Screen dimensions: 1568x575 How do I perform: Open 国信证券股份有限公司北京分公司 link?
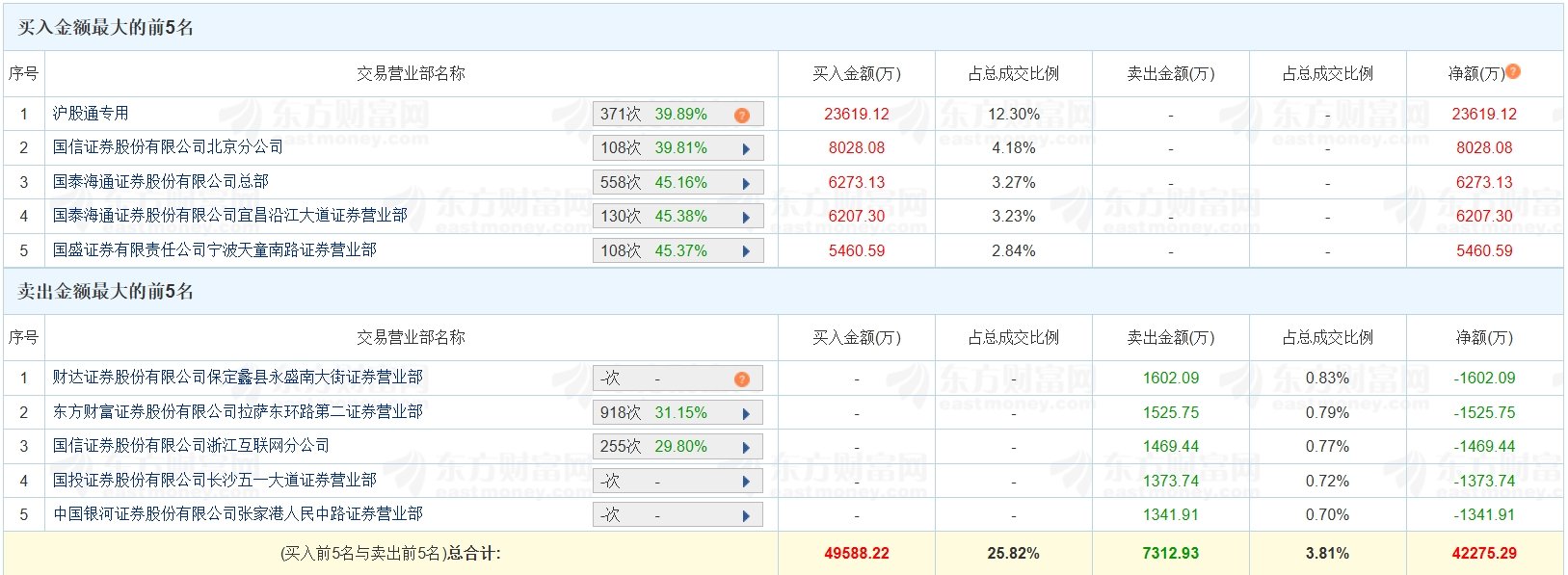[168, 147]
